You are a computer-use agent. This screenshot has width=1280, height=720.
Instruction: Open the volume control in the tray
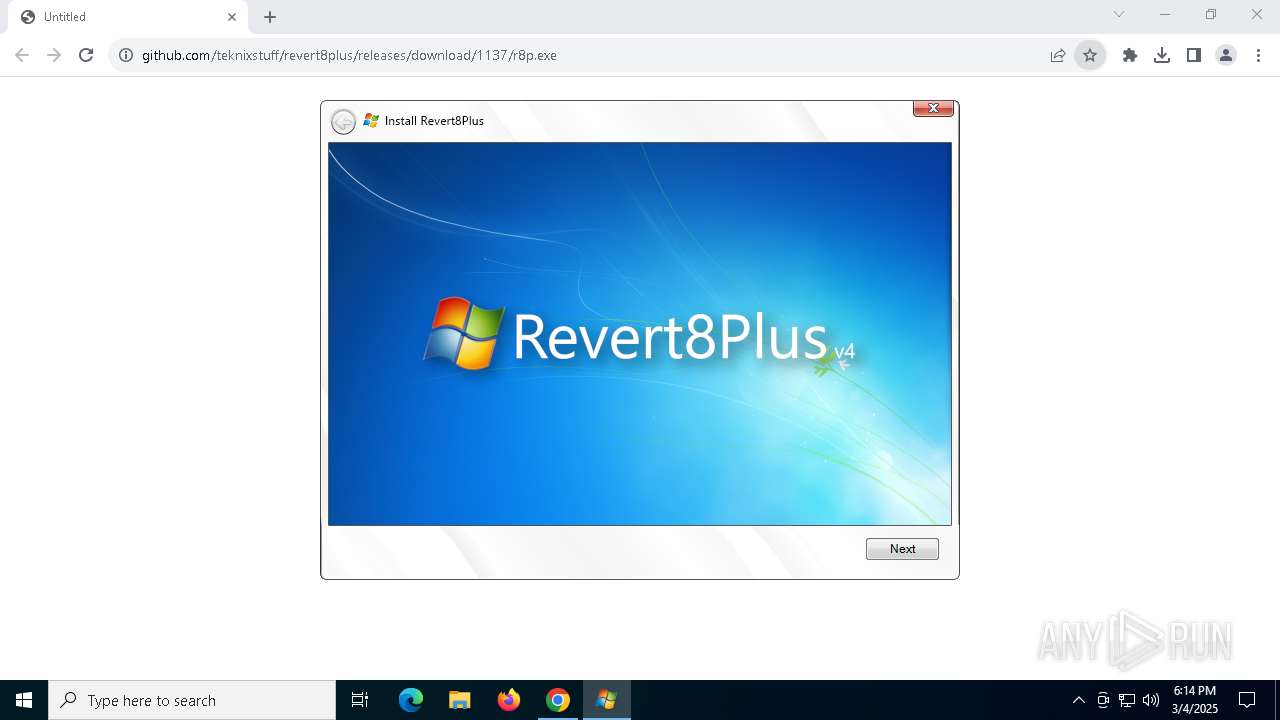click(1151, 700)
